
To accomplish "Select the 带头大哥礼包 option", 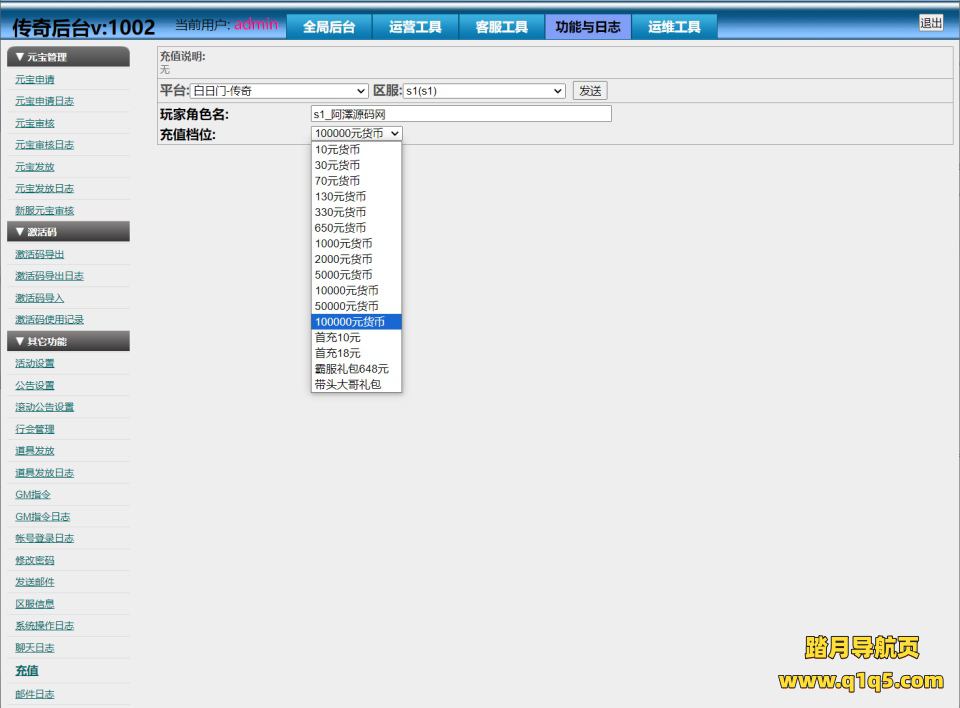I will 347,384.
